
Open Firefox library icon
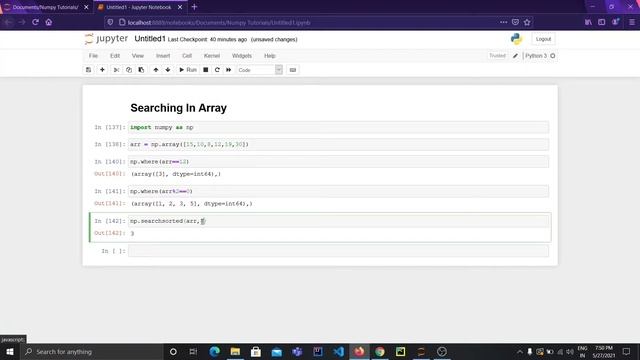[x=588, y=22]
